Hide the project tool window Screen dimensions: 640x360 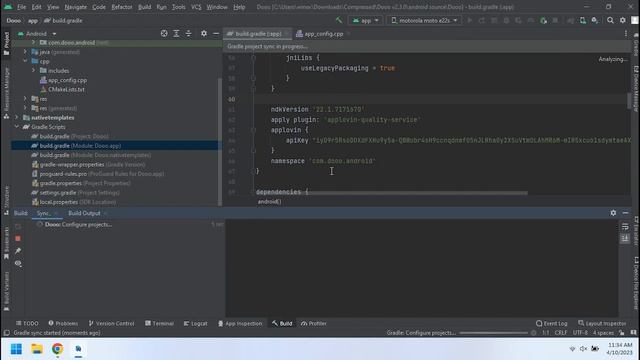216,33
